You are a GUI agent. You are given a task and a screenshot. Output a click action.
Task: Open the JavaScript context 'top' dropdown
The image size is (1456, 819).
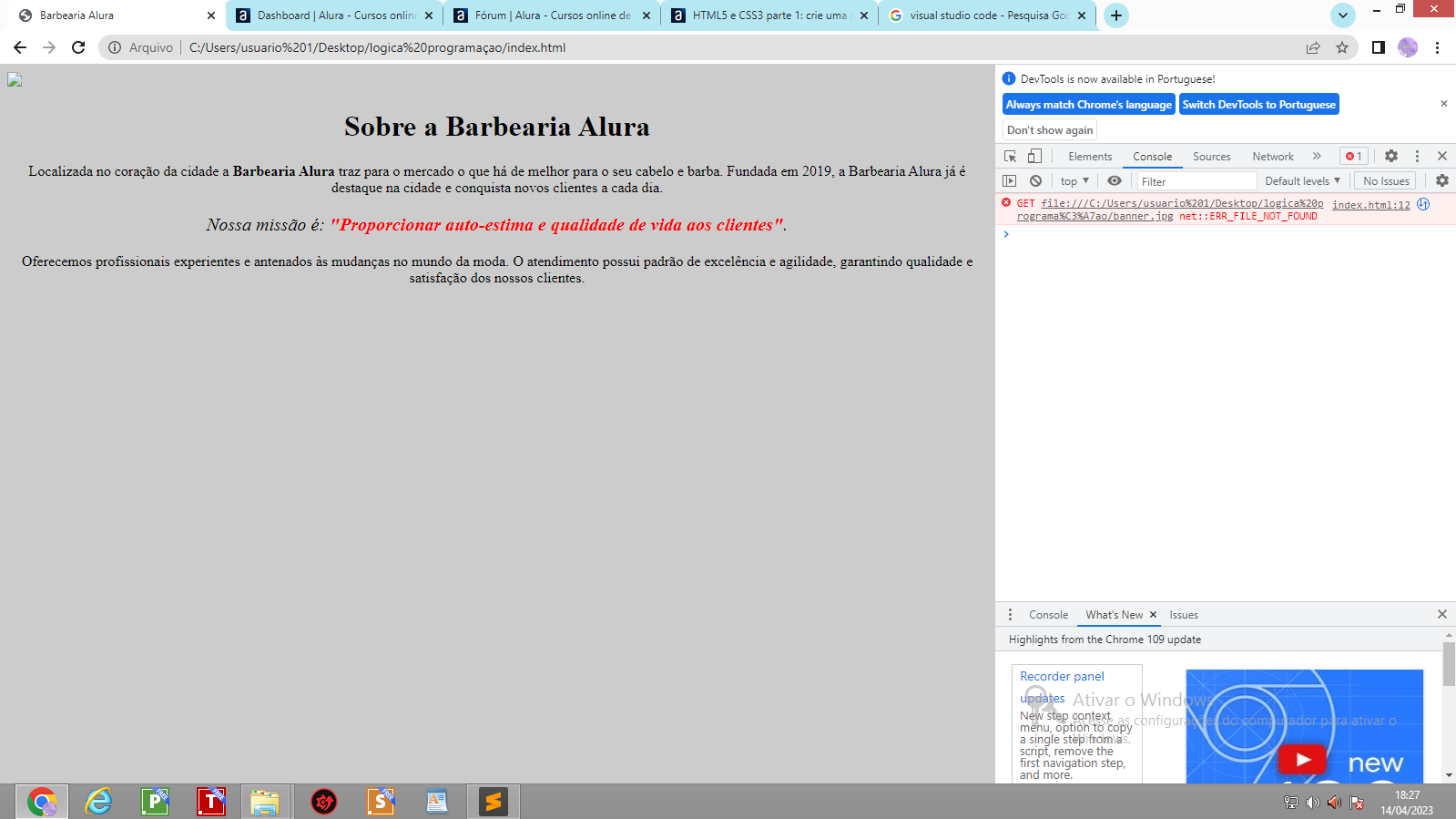click(x=1074, y=180)
